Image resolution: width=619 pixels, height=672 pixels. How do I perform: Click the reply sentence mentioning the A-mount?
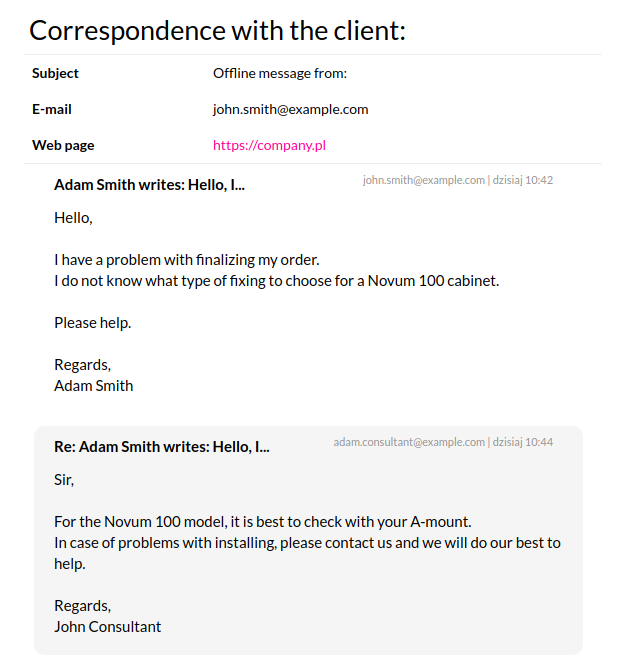(262, 522)
